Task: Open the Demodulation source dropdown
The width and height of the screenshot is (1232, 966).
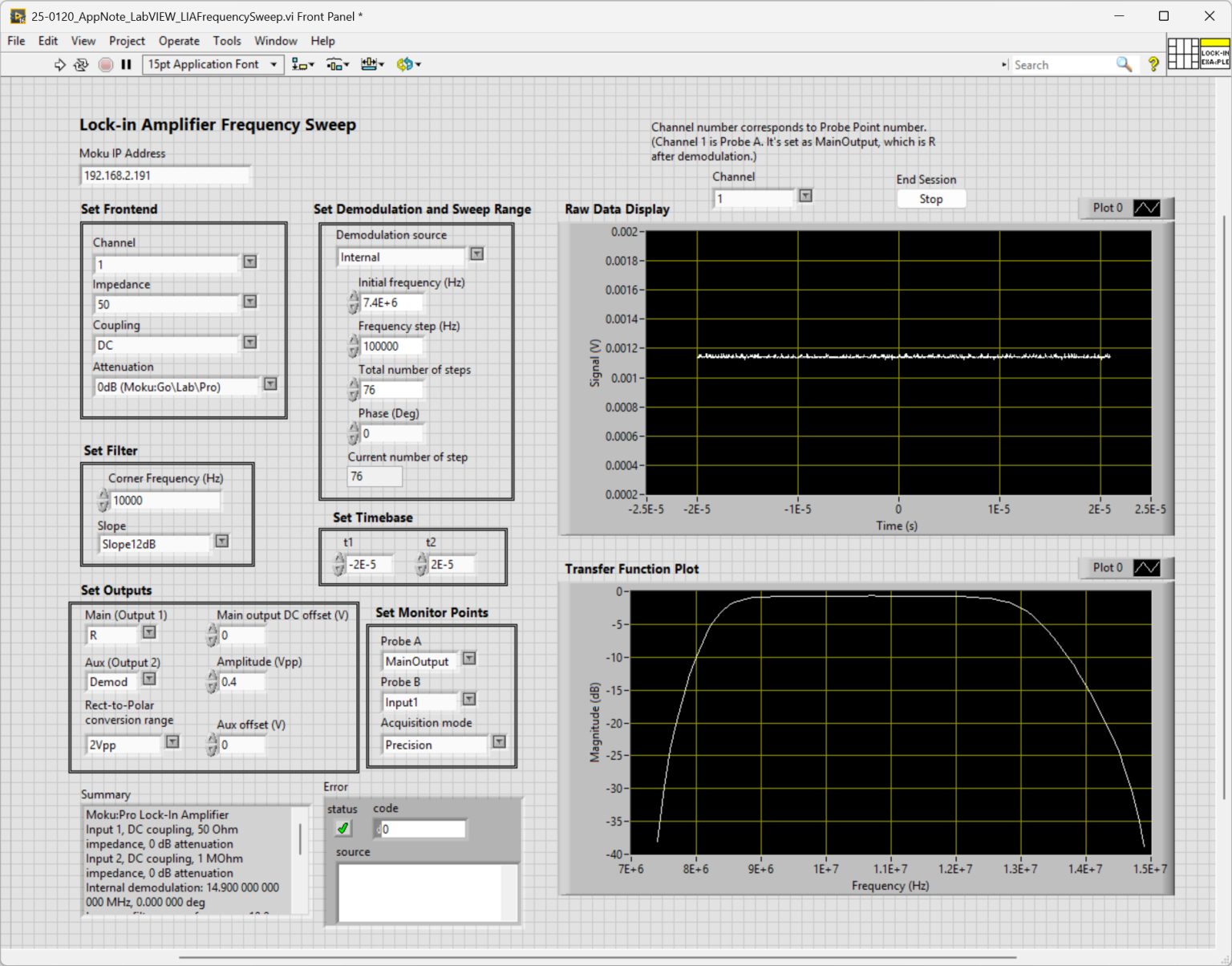Action: (476, 254)
